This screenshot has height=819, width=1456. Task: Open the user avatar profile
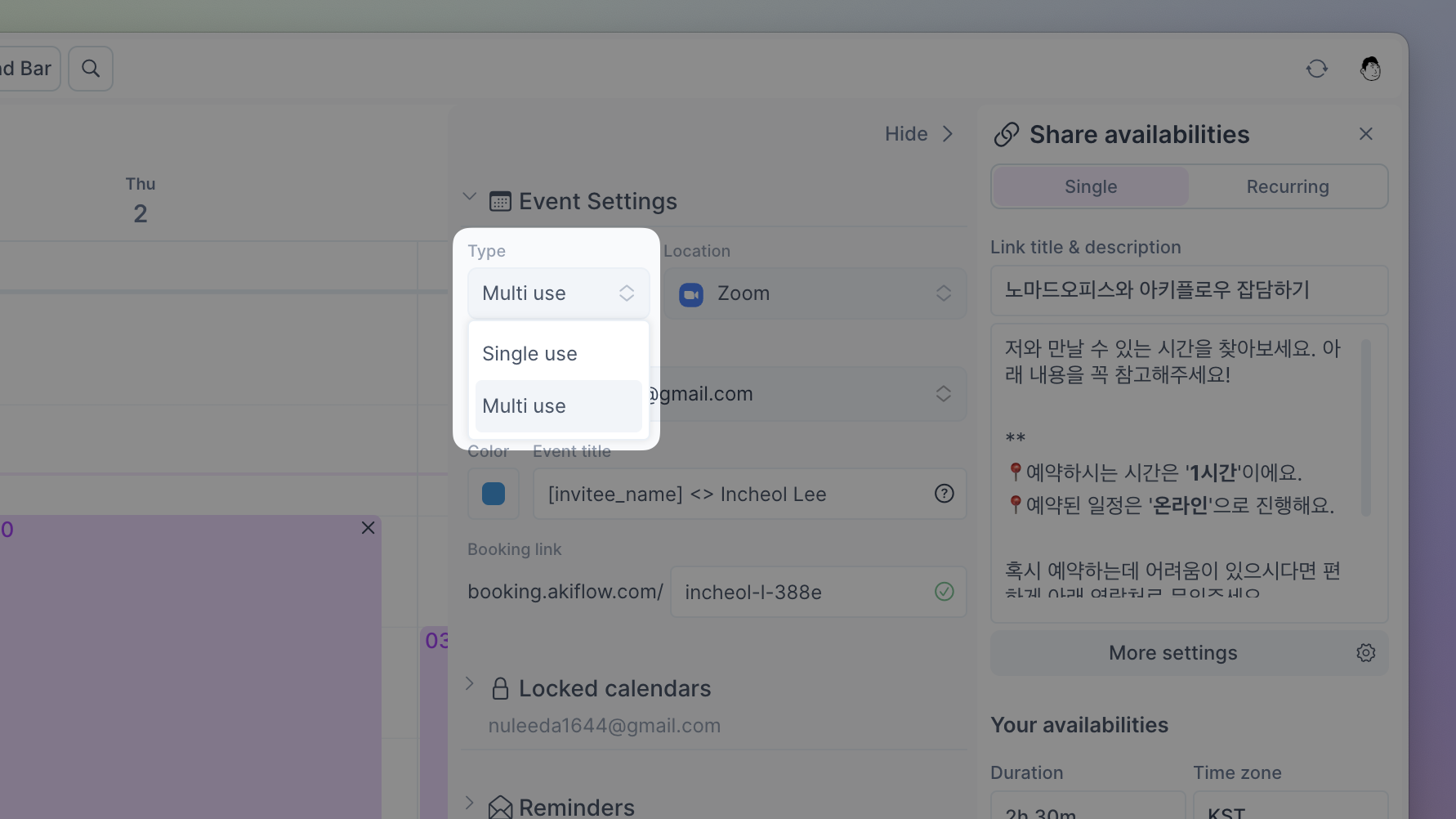(1370, 69)
